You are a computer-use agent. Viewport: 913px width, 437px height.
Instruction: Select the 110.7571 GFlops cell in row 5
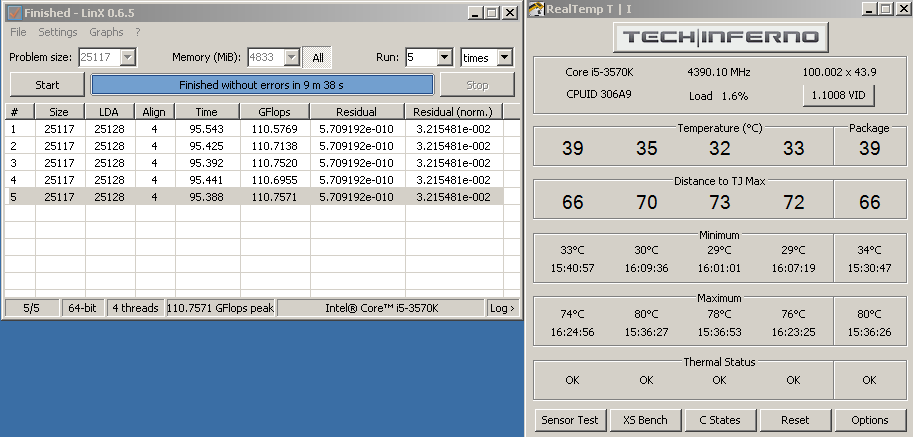[x=274, y=197]
